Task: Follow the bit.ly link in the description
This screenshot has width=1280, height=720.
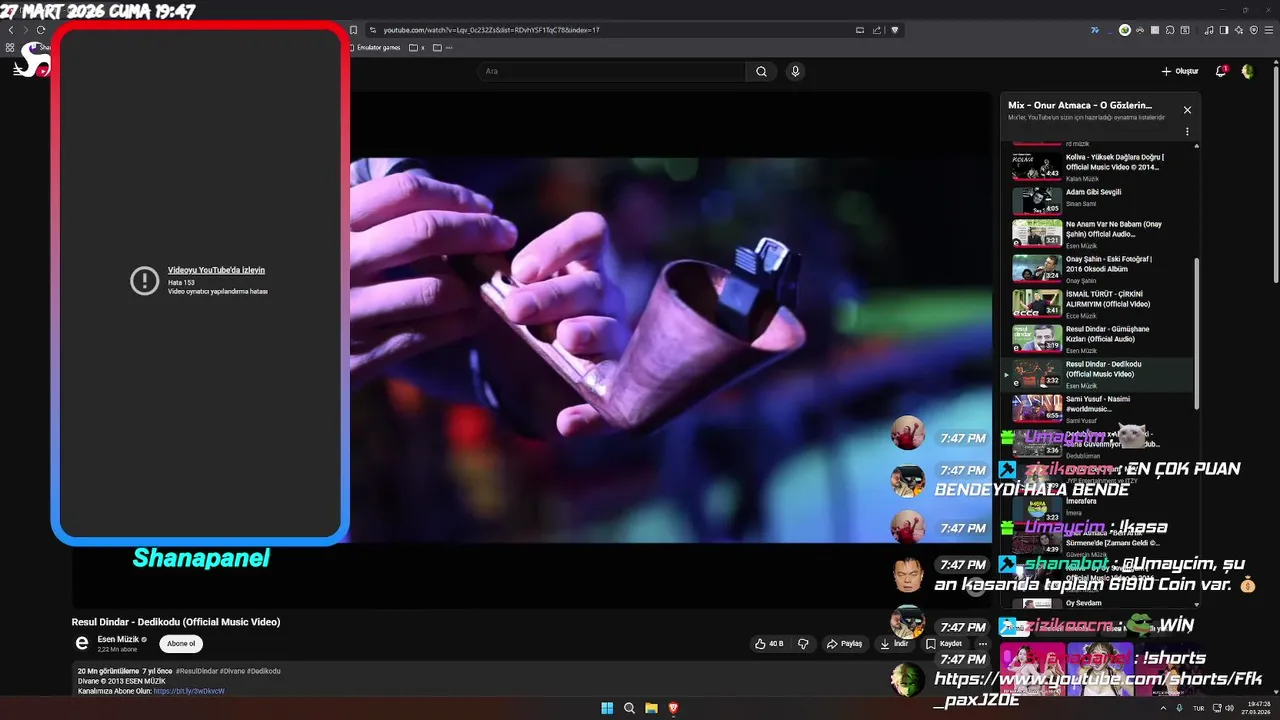Action: (x=189, y=691)
